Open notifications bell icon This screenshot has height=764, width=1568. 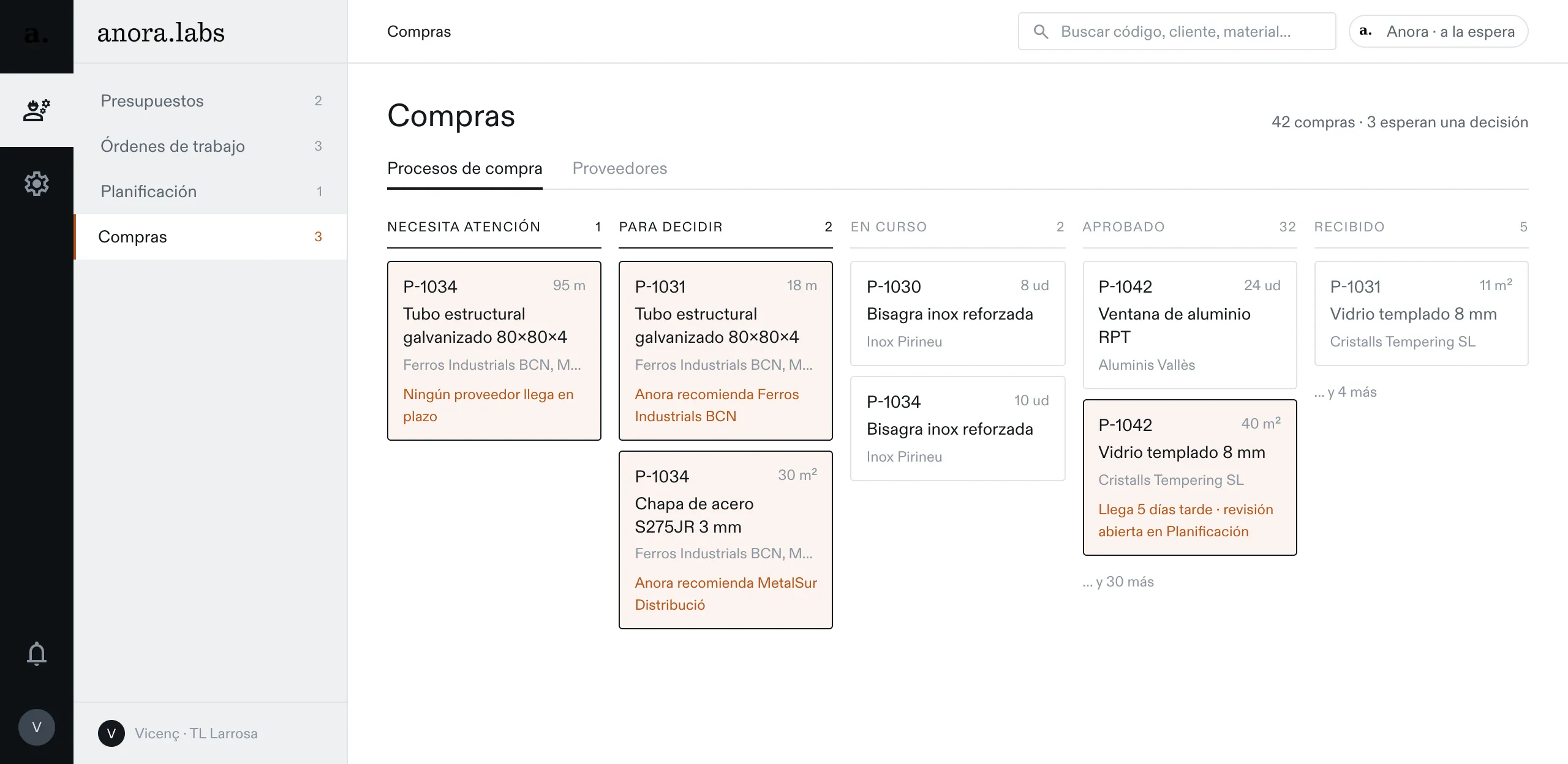click(x=36, y=654)
